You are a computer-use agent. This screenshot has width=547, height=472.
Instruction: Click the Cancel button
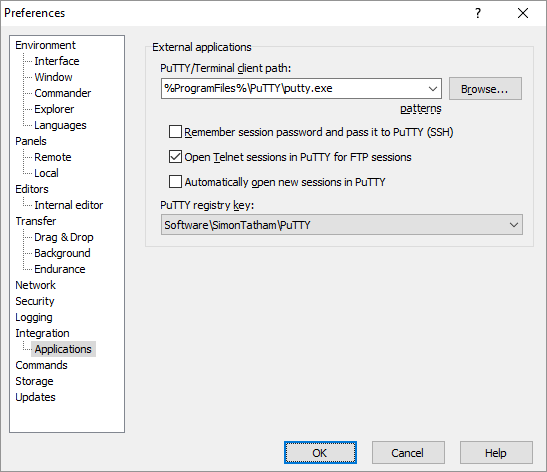pos(408,452)
